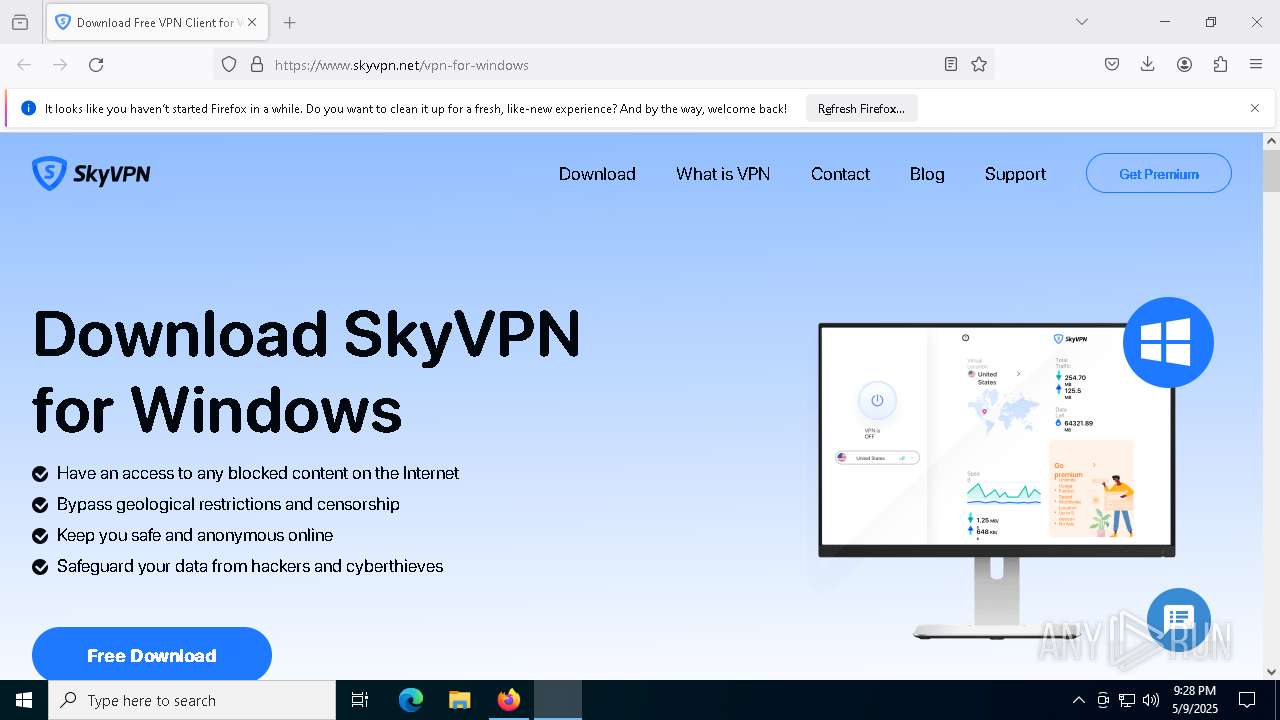Show hidden system tray icons chevron
The image size is (1280, 720).
click(x=1078, y=700)
